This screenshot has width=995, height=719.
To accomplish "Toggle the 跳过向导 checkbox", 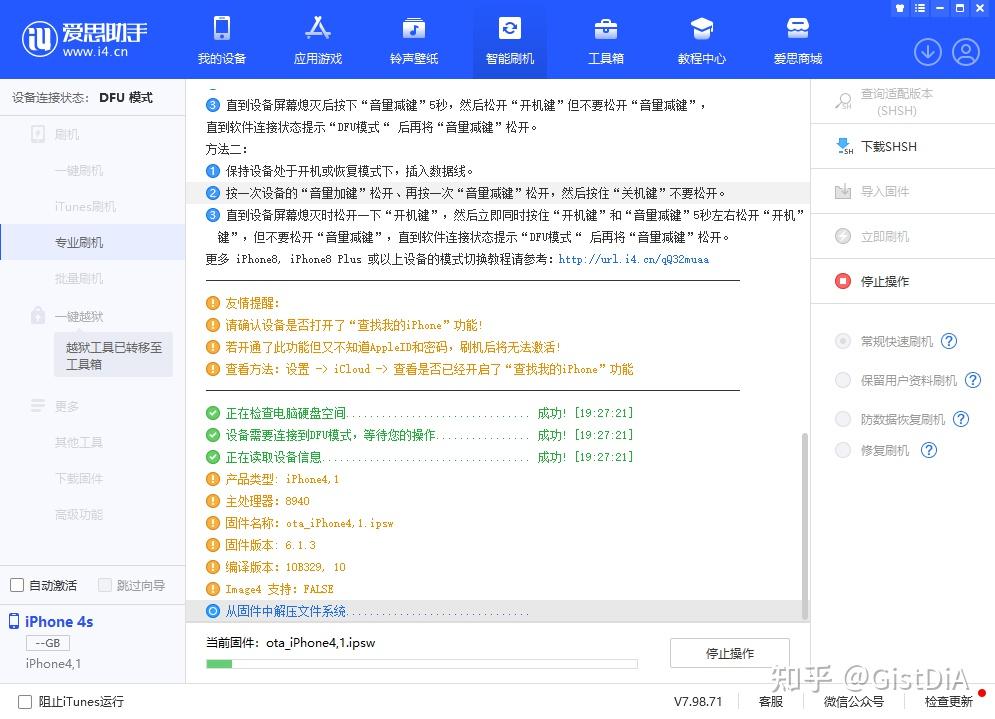I will point(105,585).
